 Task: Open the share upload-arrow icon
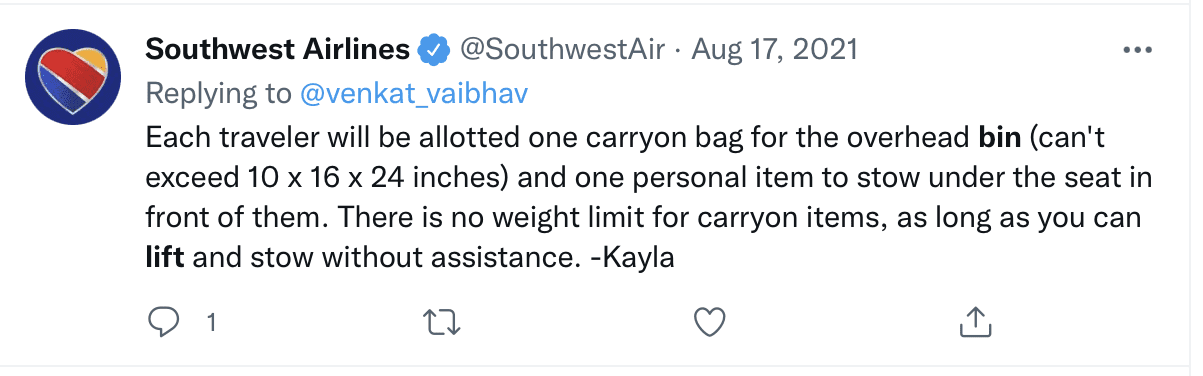(974, 321)
